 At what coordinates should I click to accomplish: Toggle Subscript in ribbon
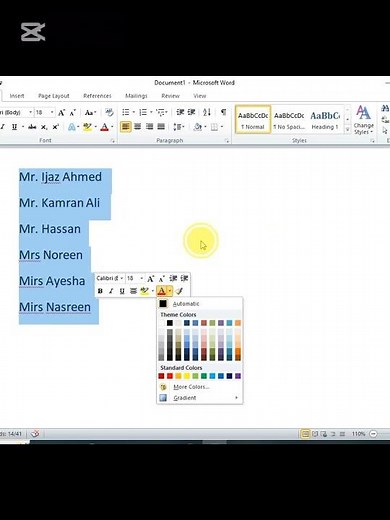pos(44,127)
